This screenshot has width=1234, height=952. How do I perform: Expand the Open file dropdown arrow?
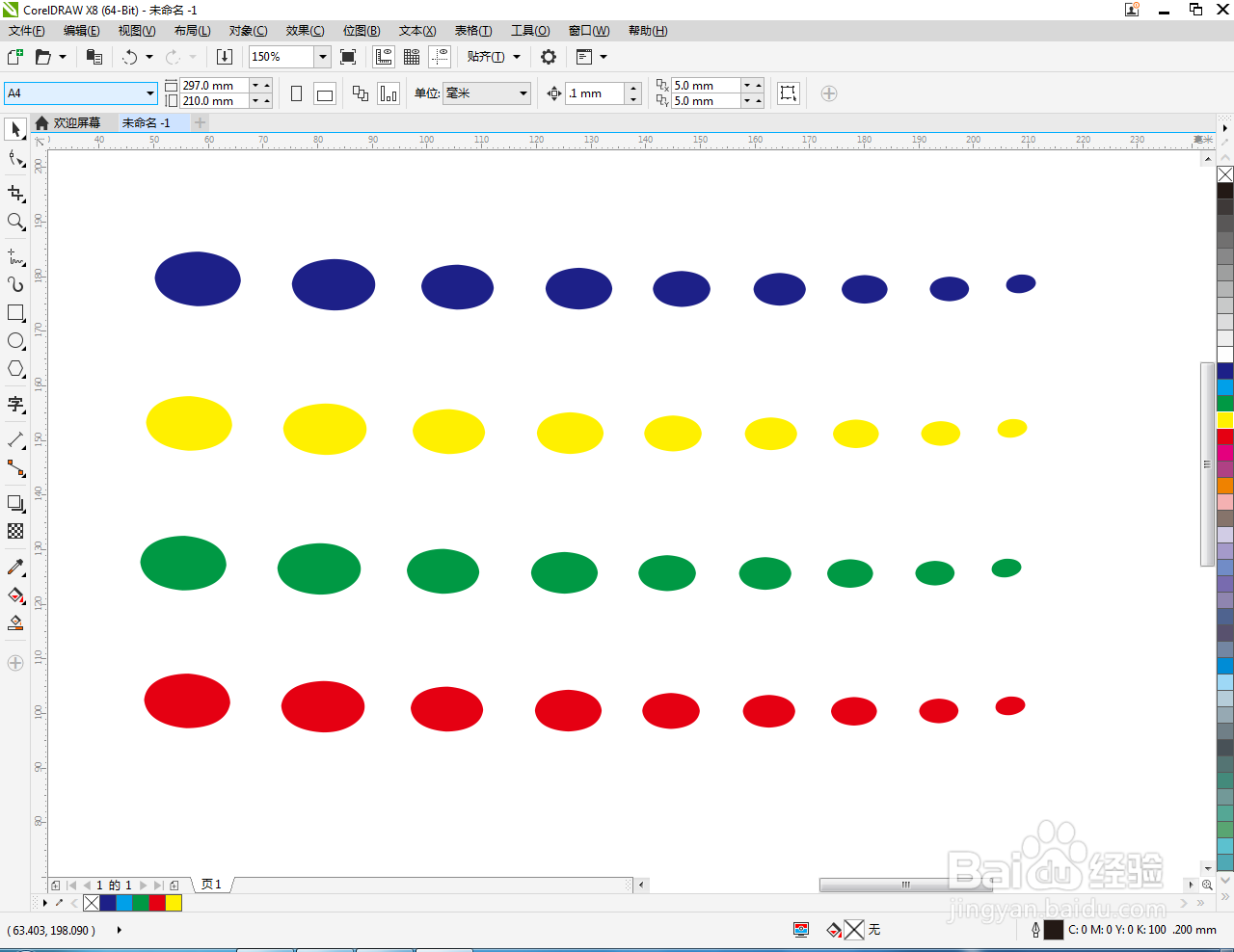pyautogui.click(x=63, y=57)
